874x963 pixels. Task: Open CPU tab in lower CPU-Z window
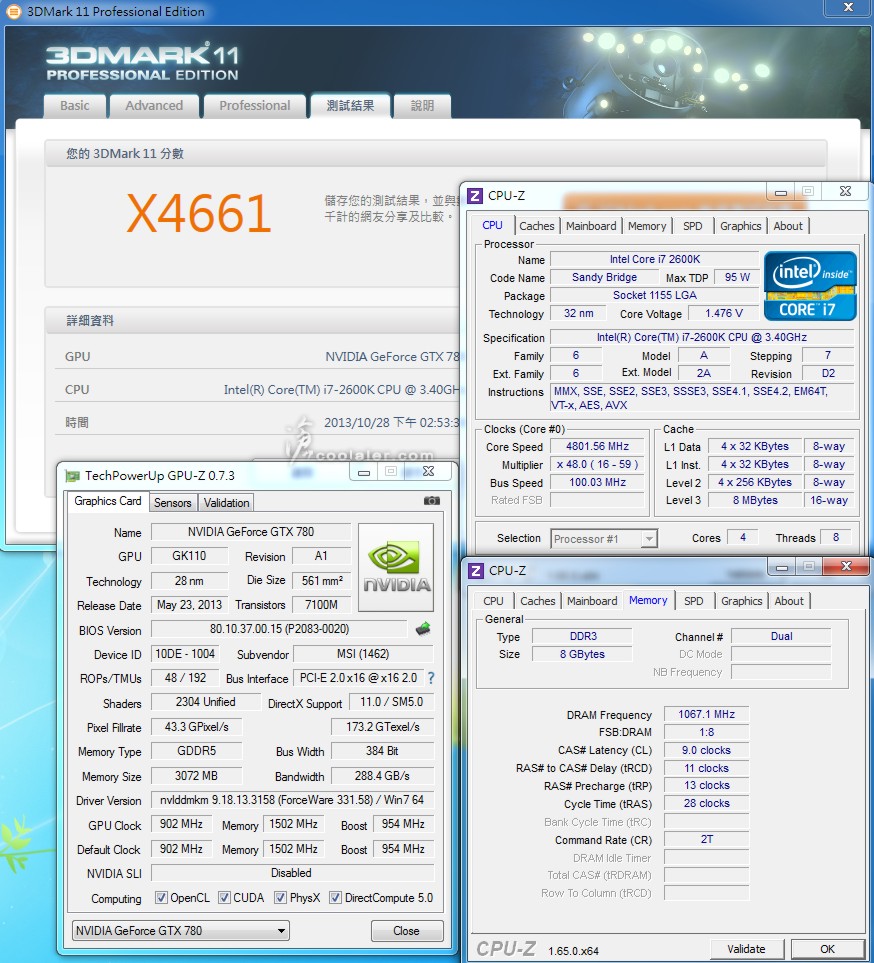(x=493, y=601)
